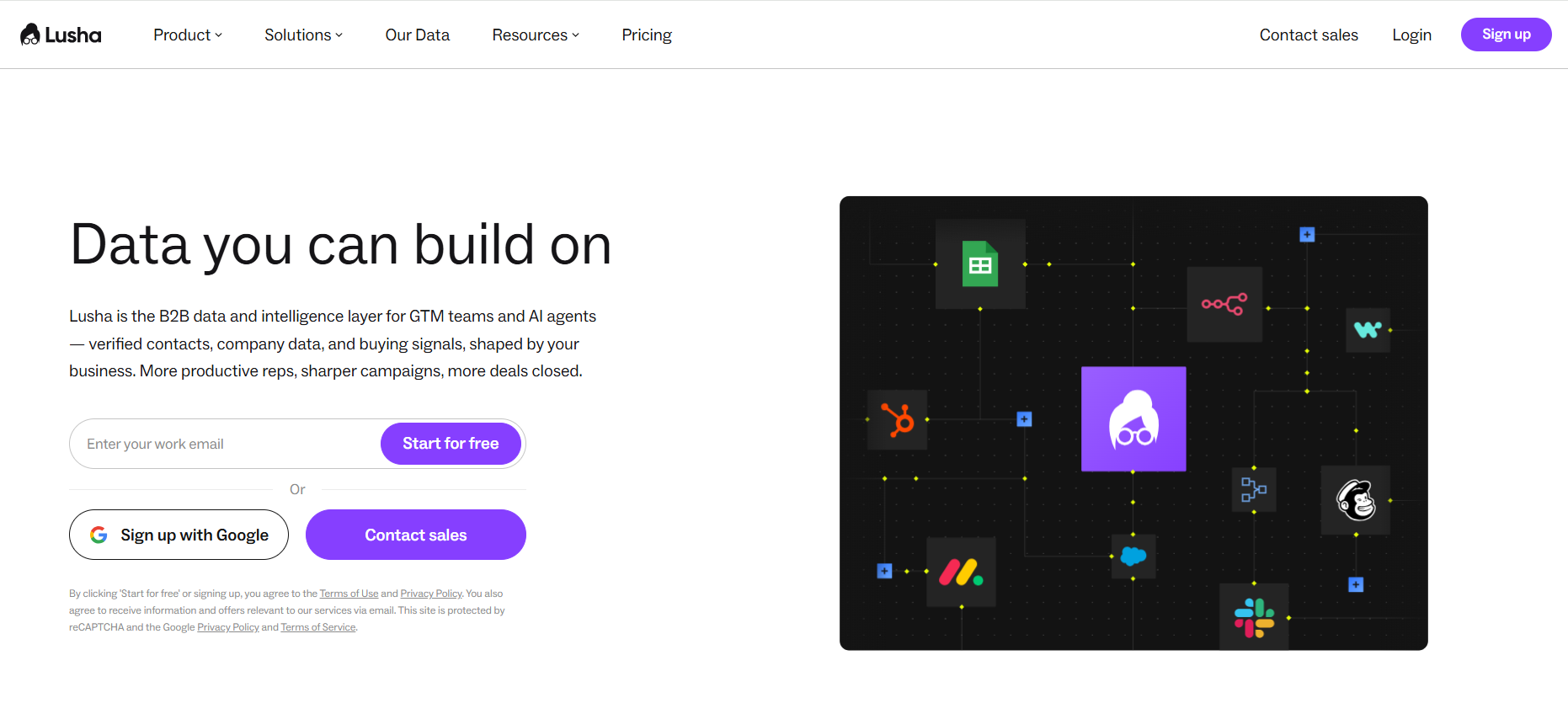This screenshot has height=703, width=1568.
Task: Click the teal W logo icon
Action: click(1368, 329)
